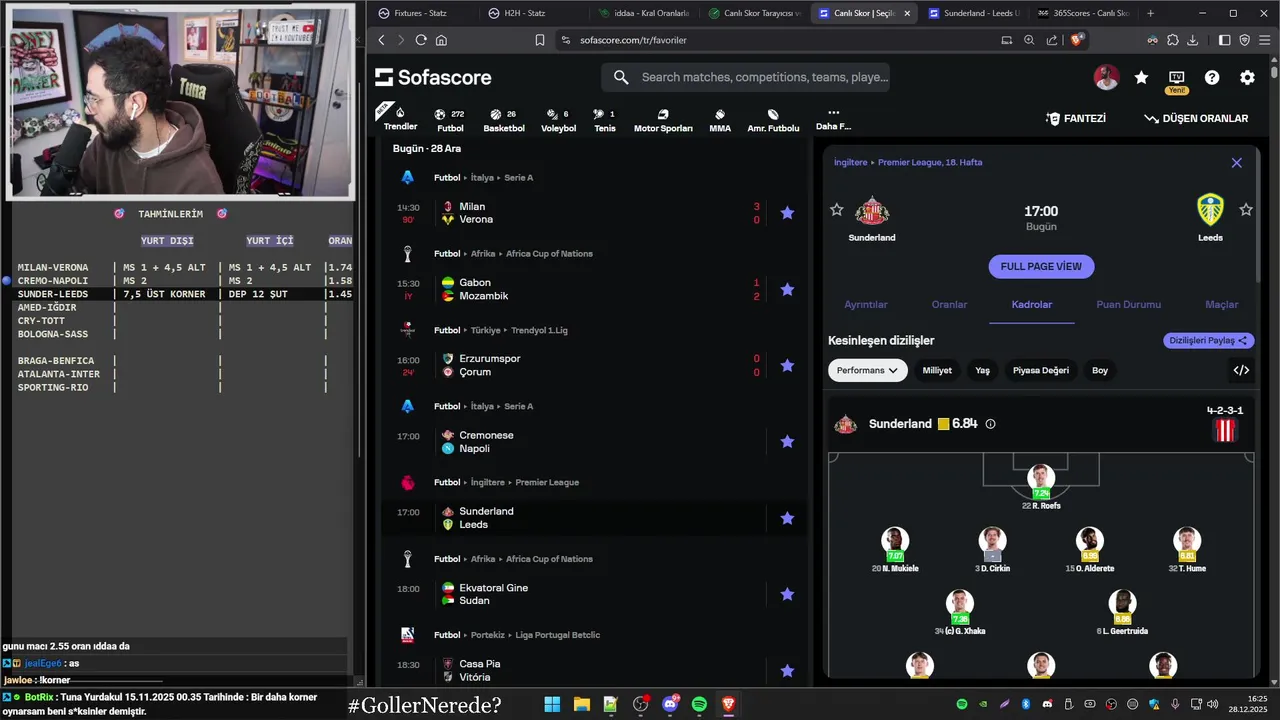Toggle the browser sidebar panel icon
Image resolution: width=1280 pixels, height=720 pixels.
[1224, 40]
